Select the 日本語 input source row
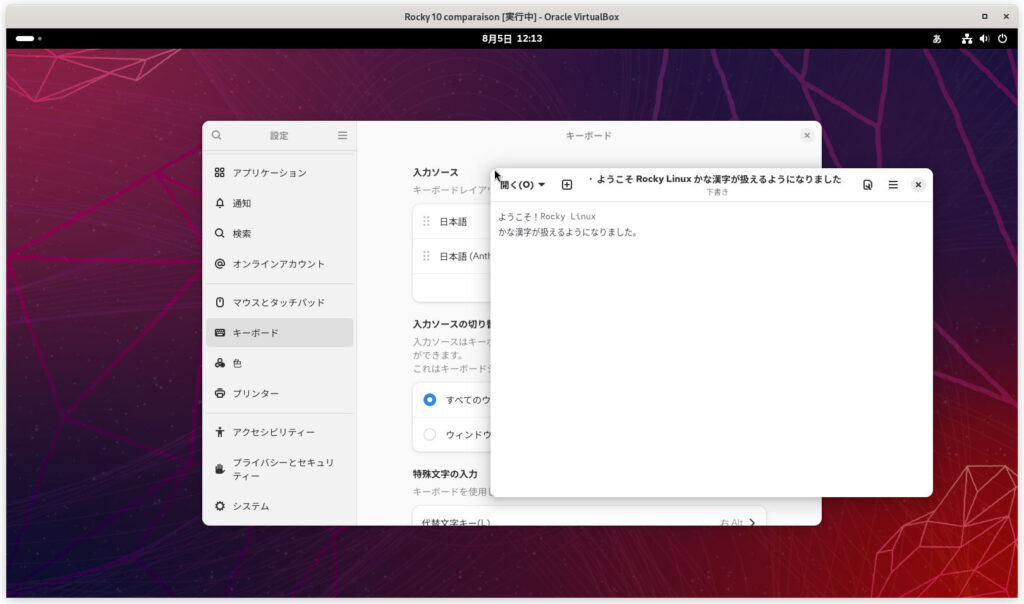The width and height of the screenshot is (1024, 604). pos(451,221)
